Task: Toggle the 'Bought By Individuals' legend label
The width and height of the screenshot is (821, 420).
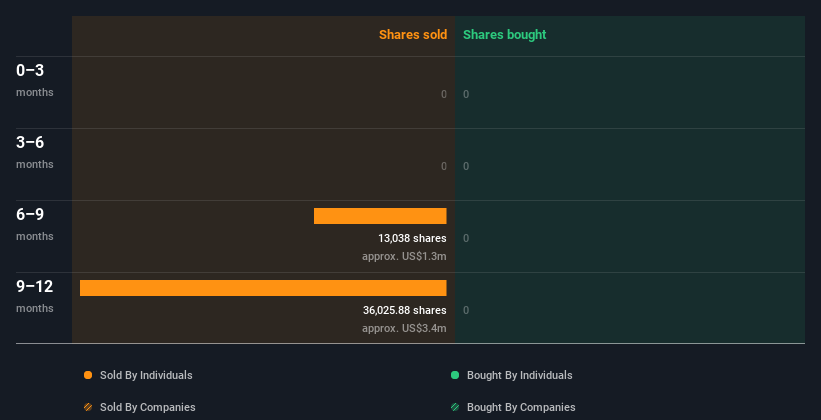Action: (519, 375)
